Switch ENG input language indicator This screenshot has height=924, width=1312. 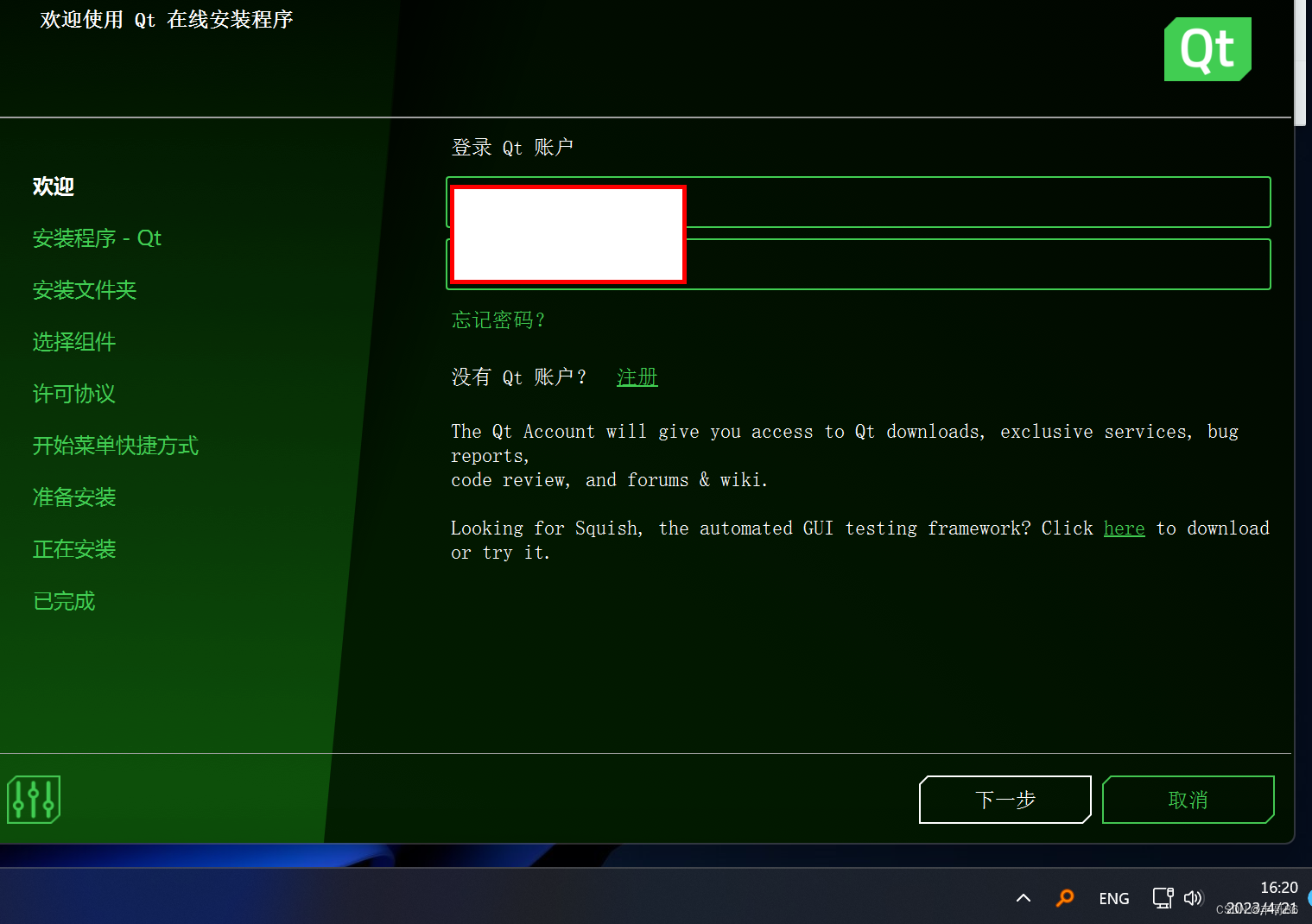[1114, 899]
